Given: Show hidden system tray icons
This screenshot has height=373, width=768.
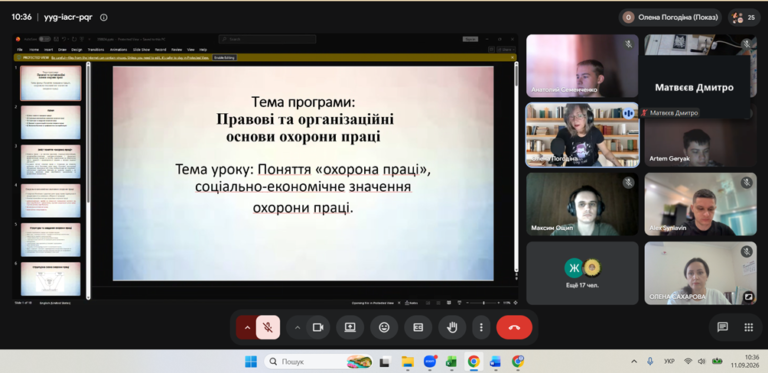Looking at the screenshot, I should pos(634,362).
